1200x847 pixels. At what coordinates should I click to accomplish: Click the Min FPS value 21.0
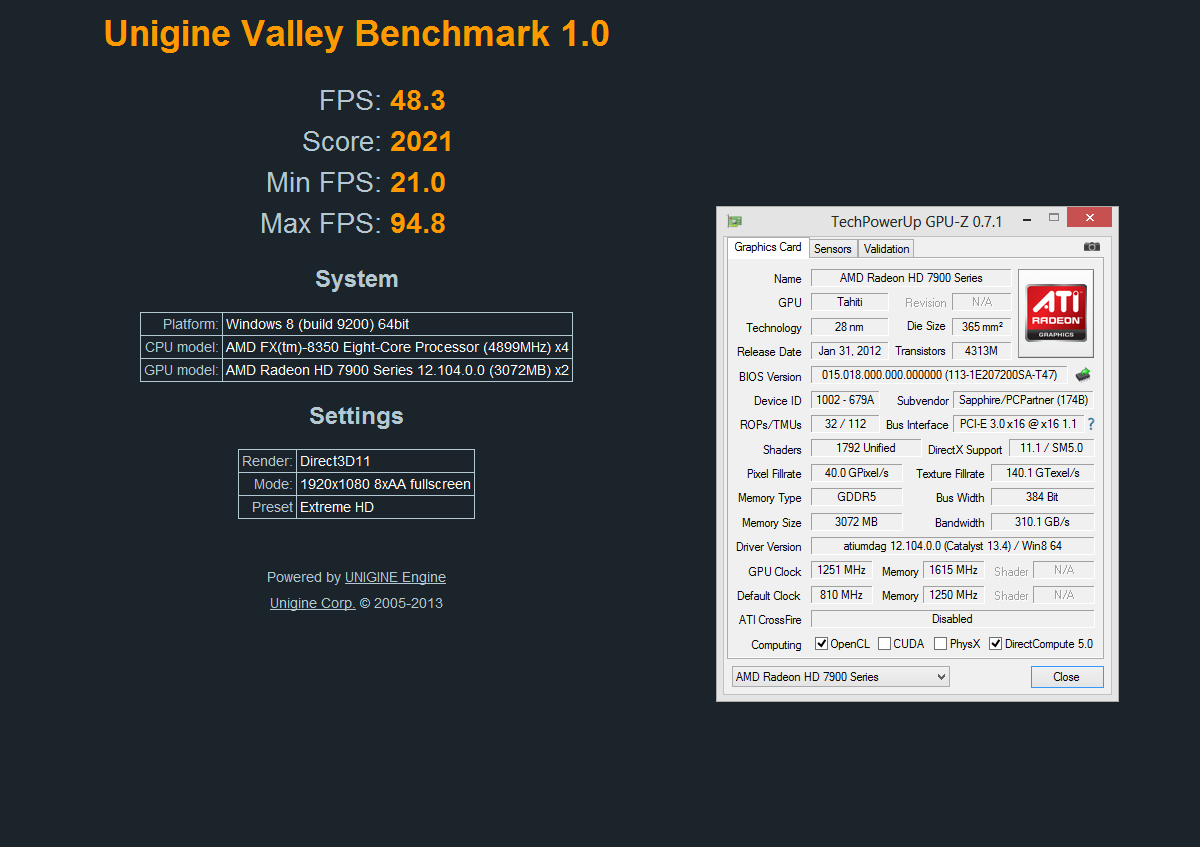point(418,183)
